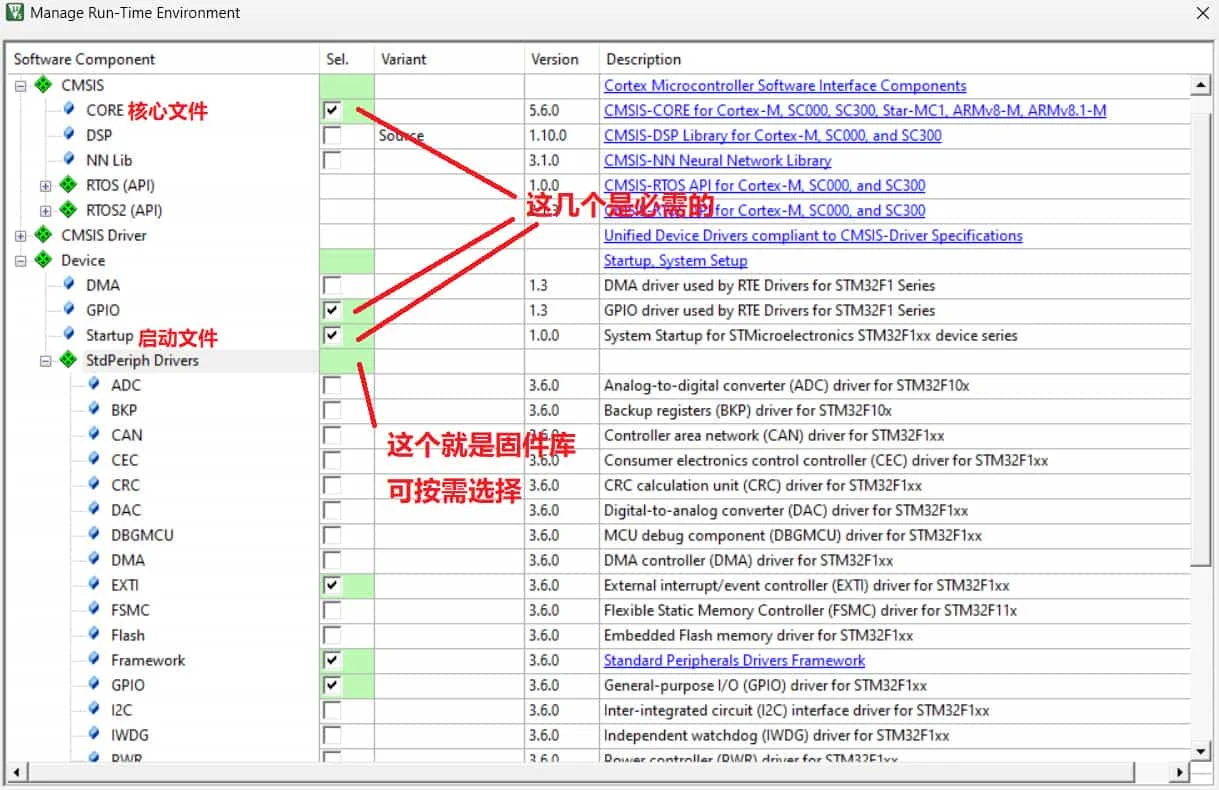The height and width of the screenshot is (790, 1219).
Task: Select the I2C tree item
Action: 121,710
